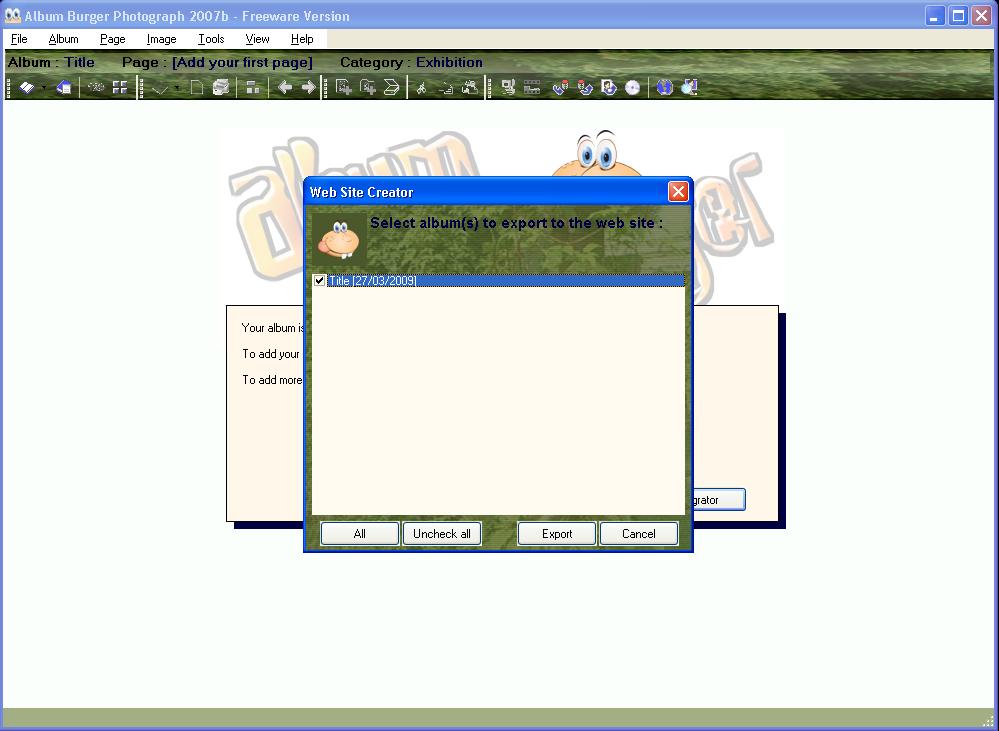The image size is (999, 731).
Task: Click the checkmark toolbar icon
Action: 160,87
